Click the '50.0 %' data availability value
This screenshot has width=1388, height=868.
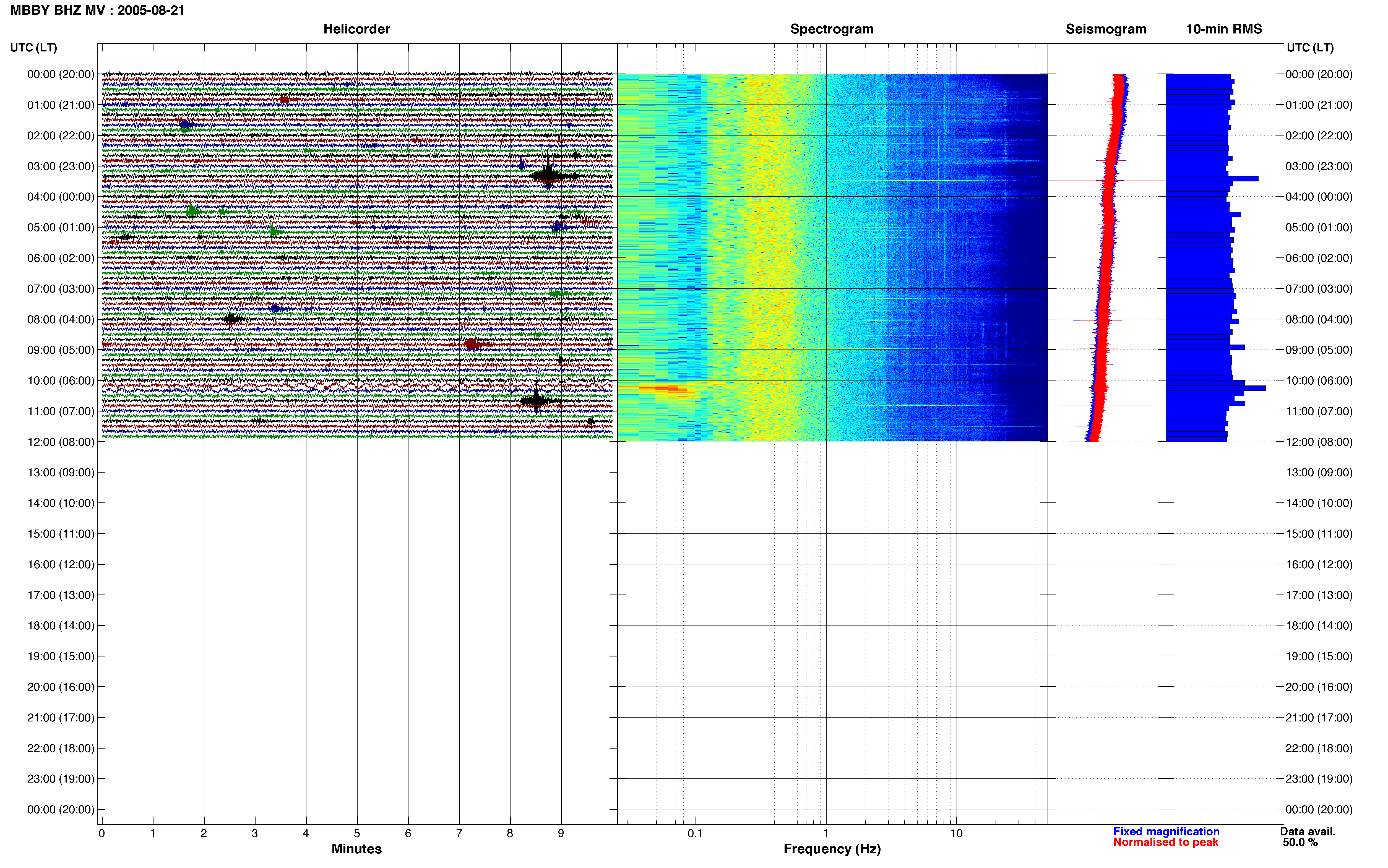(1300, 842)
